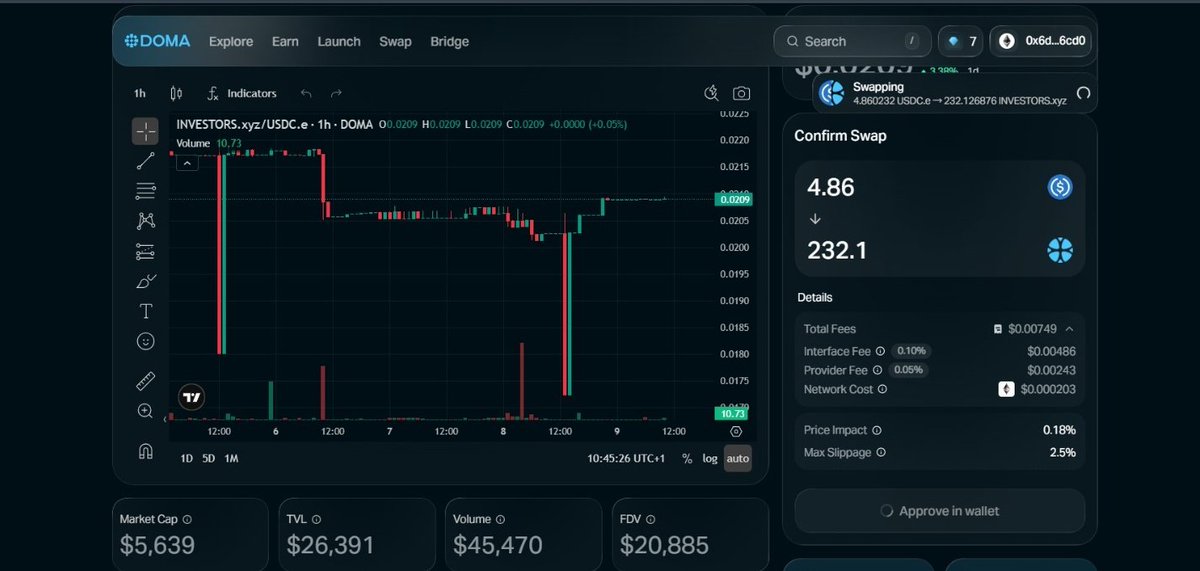This screenshot has height=571, width=1200.
Task: Click the 10:45:26 UTC+1 timezone selector
Action: (x=626, y=458)
